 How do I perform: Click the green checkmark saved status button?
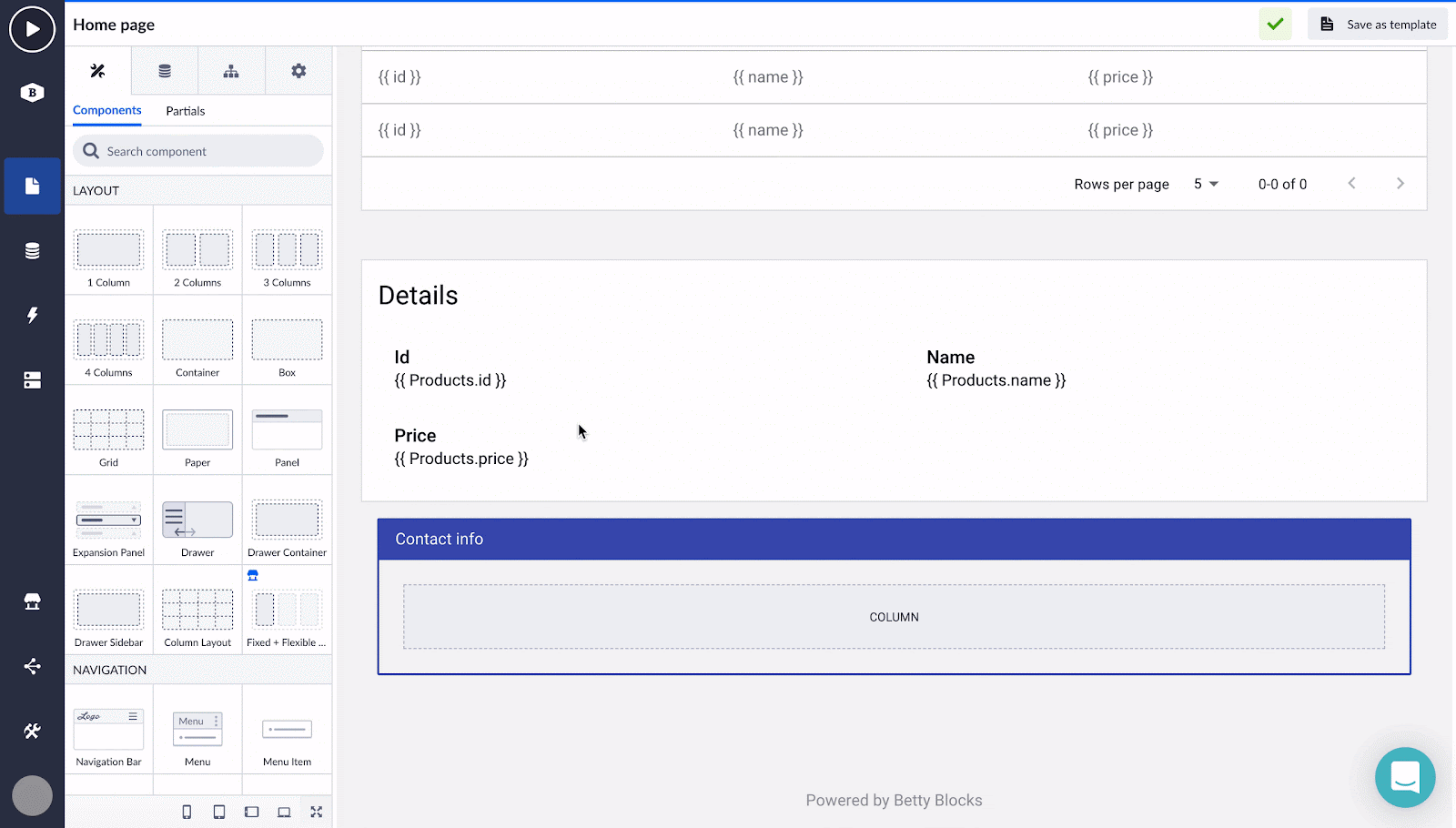pyautogui.click(x=1275, y=25)
